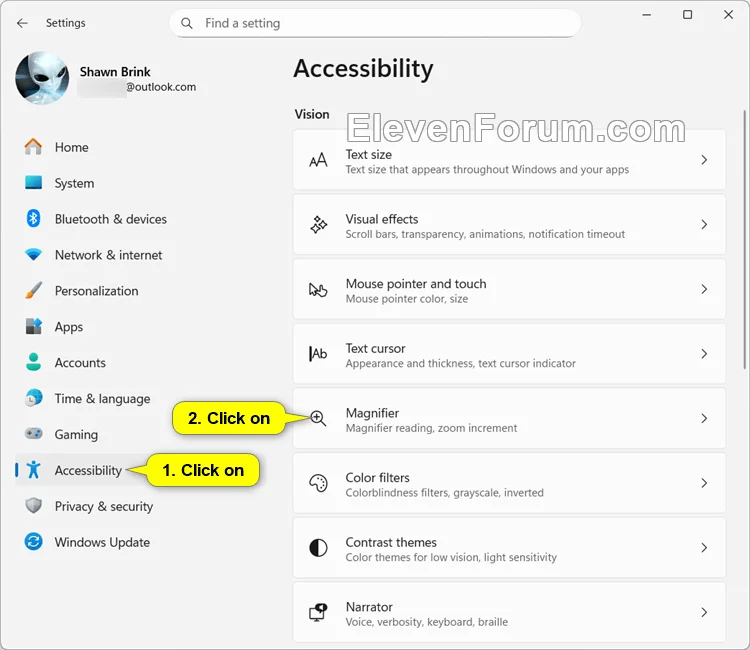The width and height of the screenshot is (750, 650).
Task: Go to Network & internet
Action: [109, 254]
